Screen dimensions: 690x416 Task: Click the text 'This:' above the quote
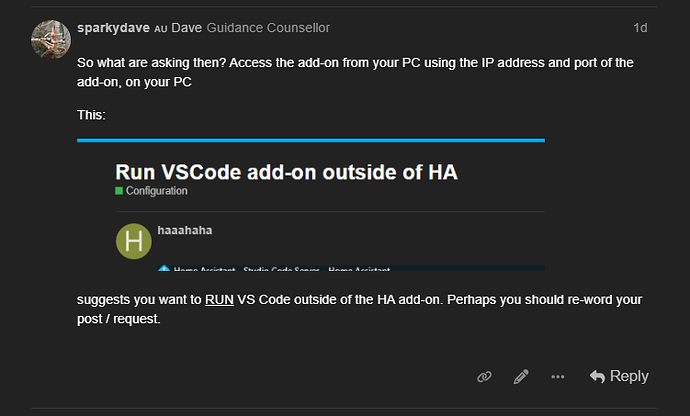pos(92,116)
